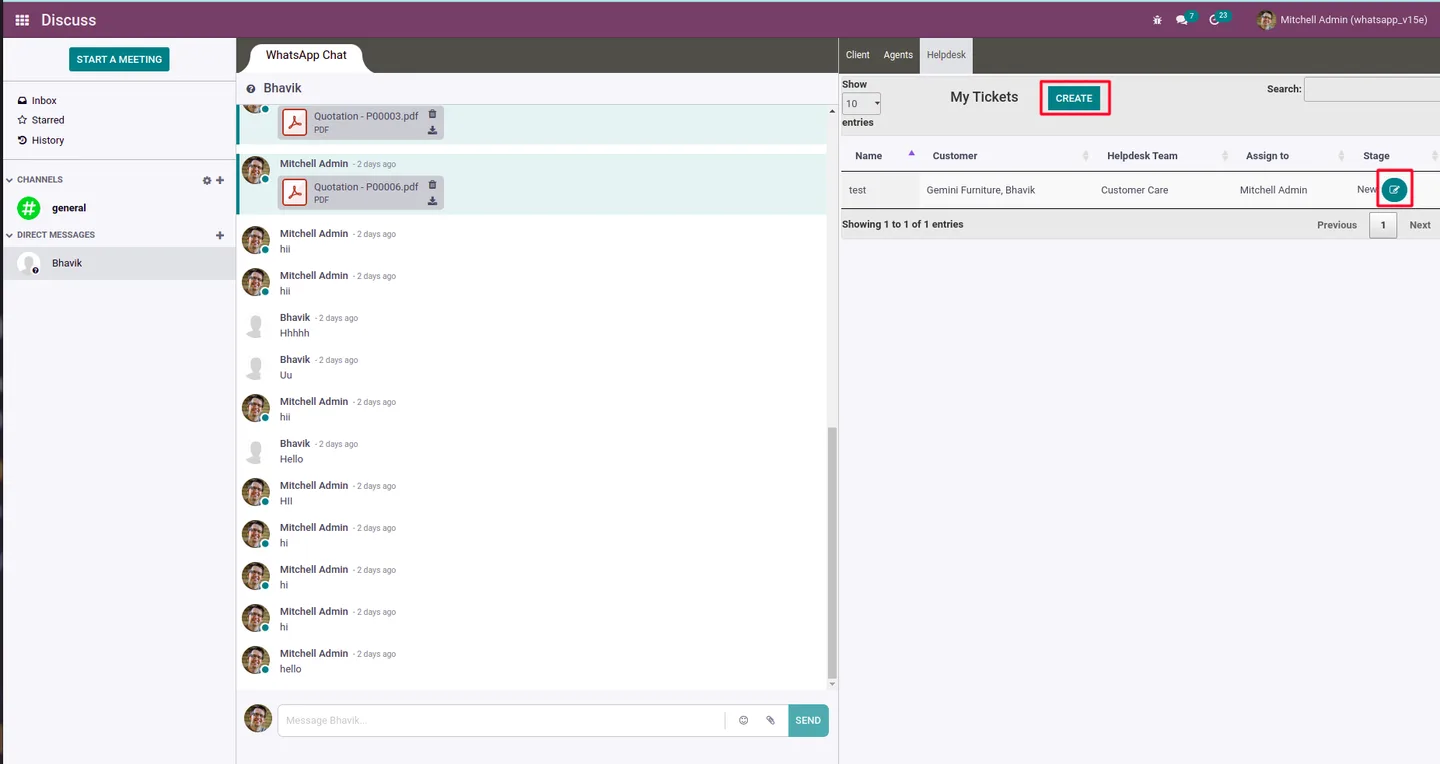This screenshot has height=764, width=1440.
Task: Open the emoji picker in the composer
Action: [743, 720]
